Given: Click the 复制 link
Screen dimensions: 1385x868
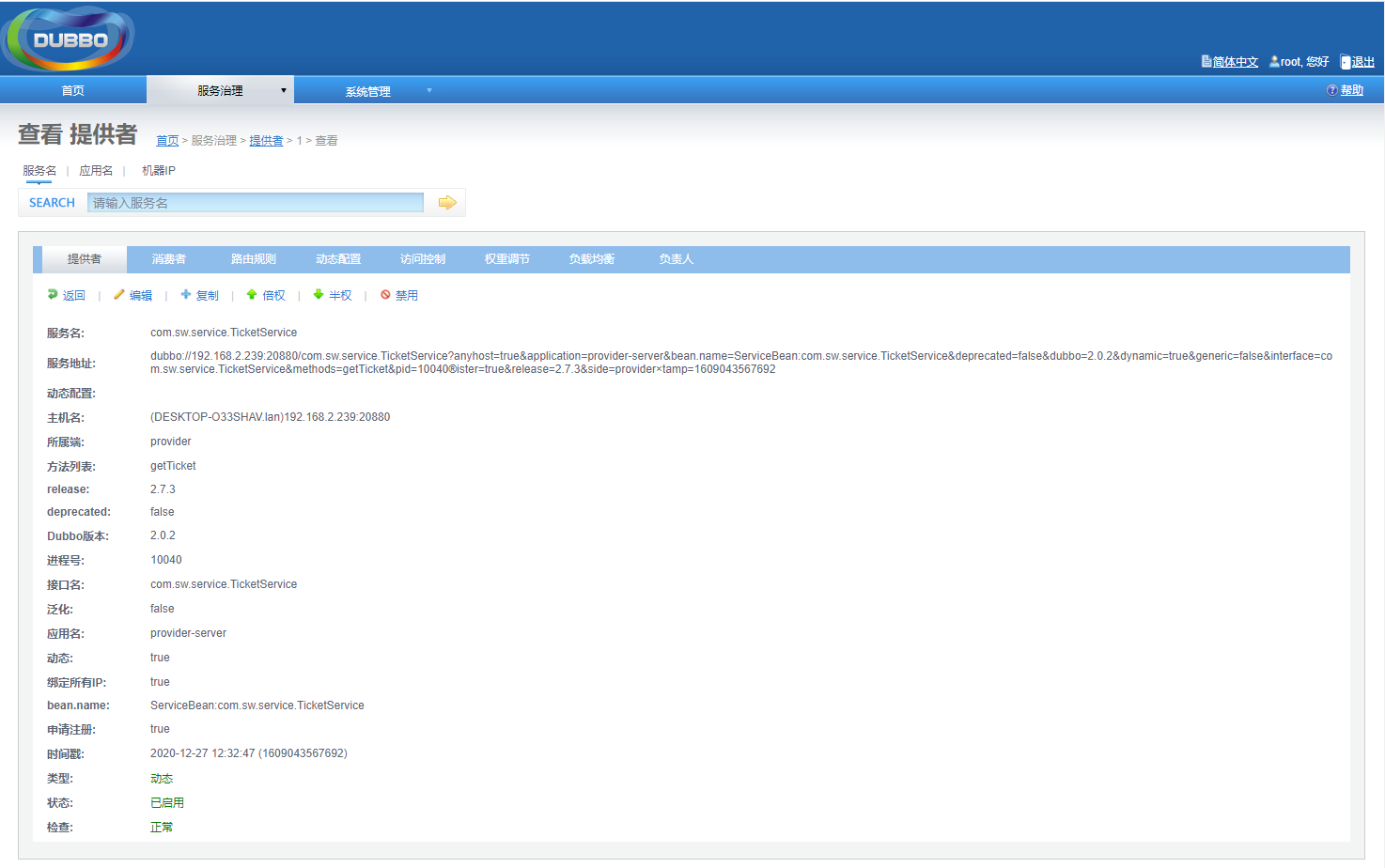Looking at the screenshot, I should coord(208,295).
